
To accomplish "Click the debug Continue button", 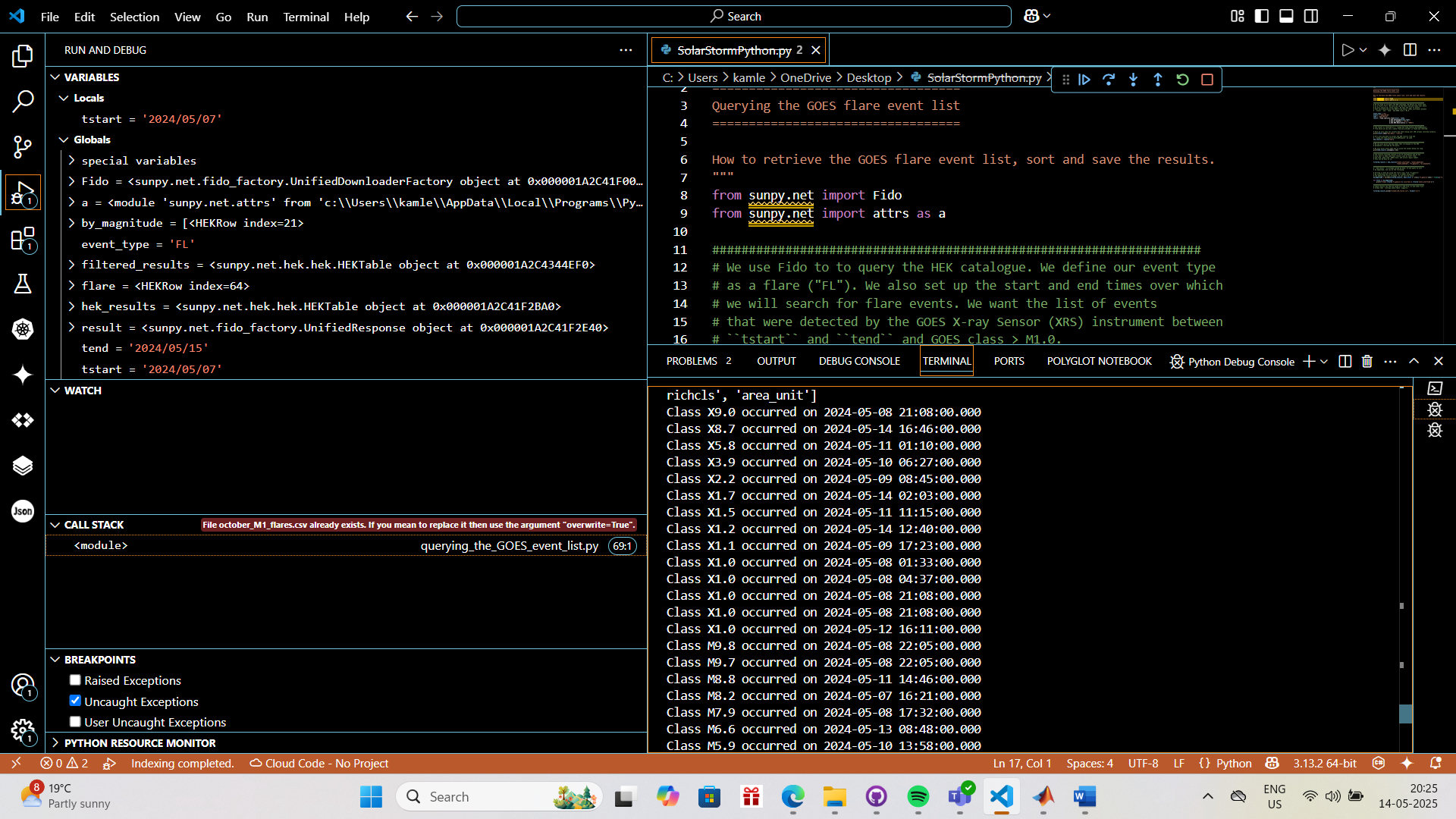I will [1084, 80].
